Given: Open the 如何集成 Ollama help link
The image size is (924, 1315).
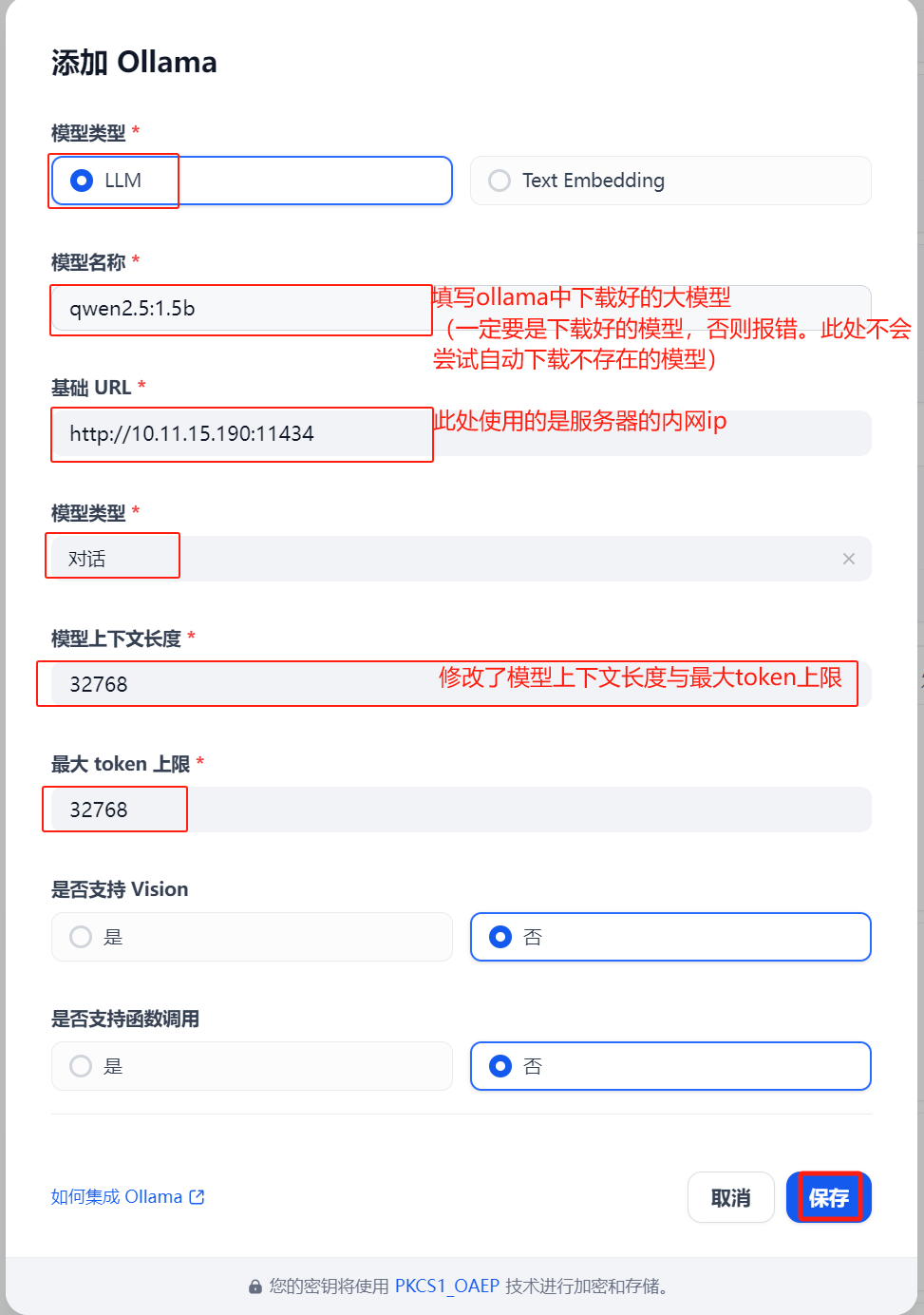Looking at the screenshot, I should (117, 1197).
